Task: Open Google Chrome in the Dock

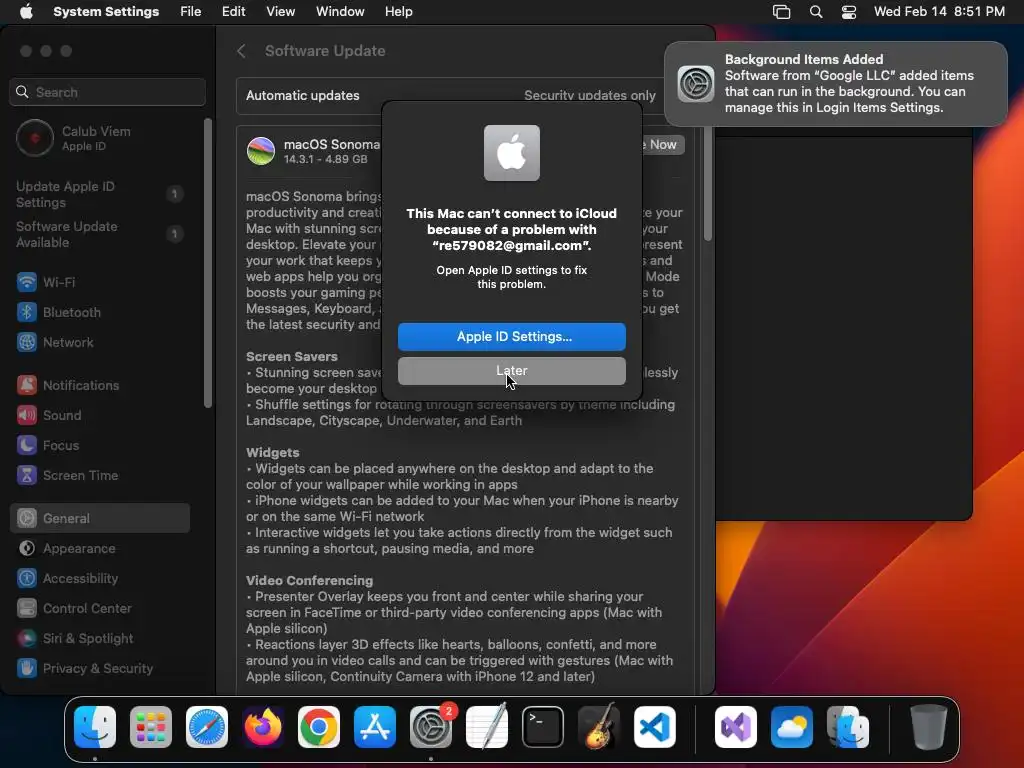Action: (319, 727)
